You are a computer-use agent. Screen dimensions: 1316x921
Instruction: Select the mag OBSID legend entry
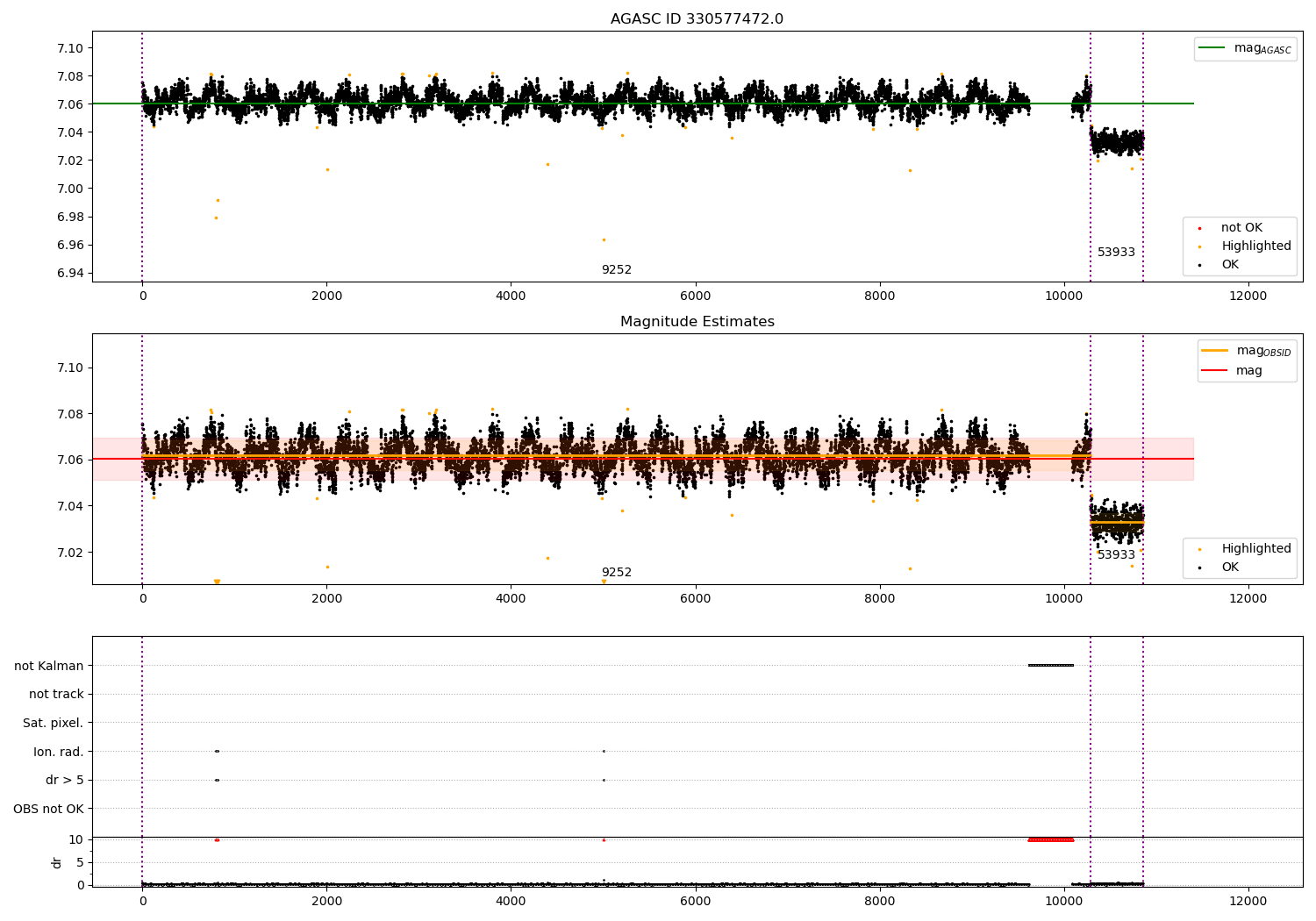click(1263, 351)
